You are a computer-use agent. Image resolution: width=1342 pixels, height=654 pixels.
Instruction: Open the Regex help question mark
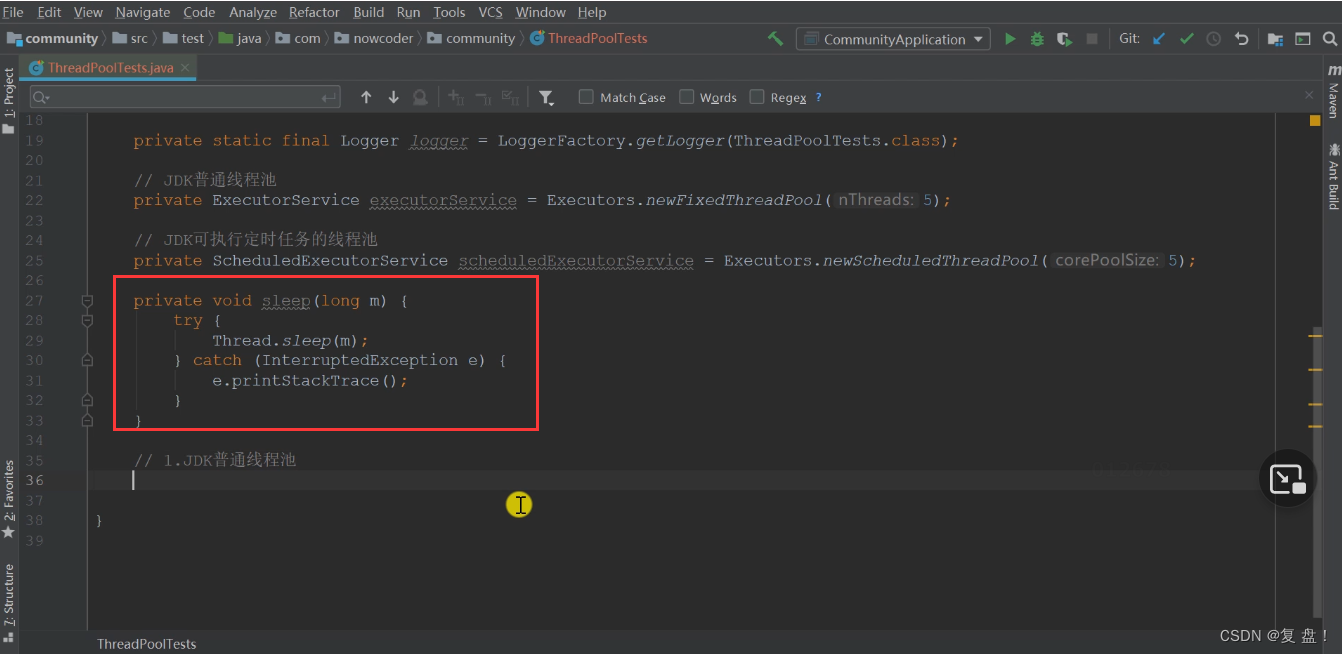(819, 97)
